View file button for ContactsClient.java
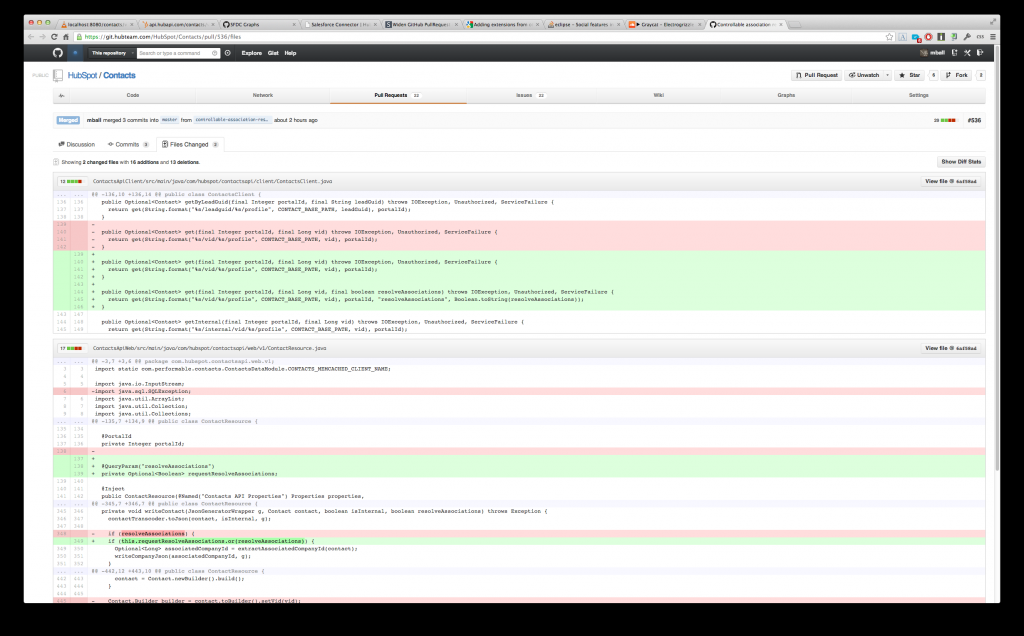The width and height of the screenshot is (1024, 636). coord(951,182)
